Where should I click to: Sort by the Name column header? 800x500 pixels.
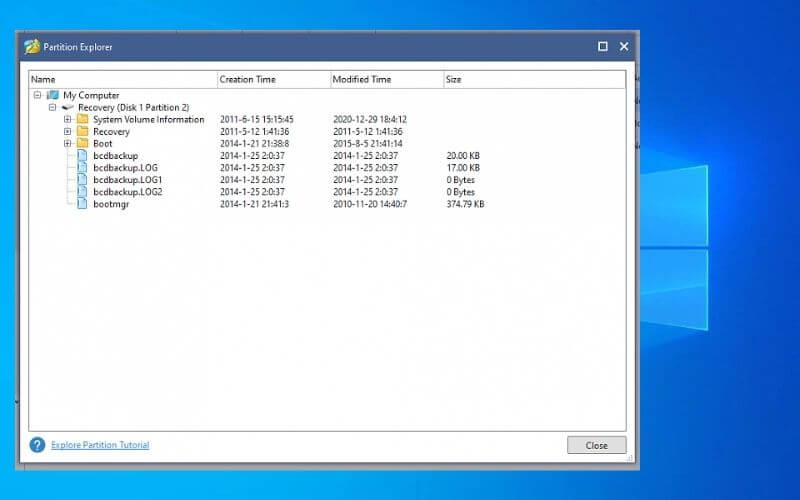point(122,79)
